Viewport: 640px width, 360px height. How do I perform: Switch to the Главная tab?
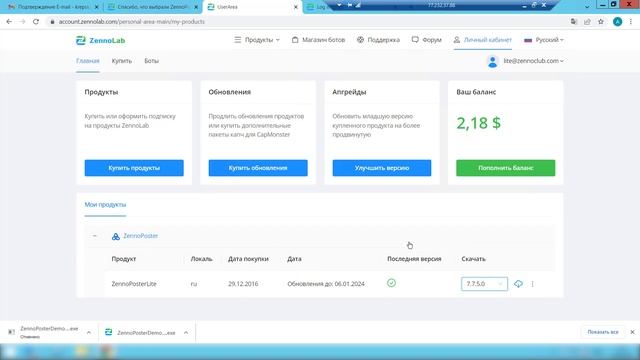(88, 61)
